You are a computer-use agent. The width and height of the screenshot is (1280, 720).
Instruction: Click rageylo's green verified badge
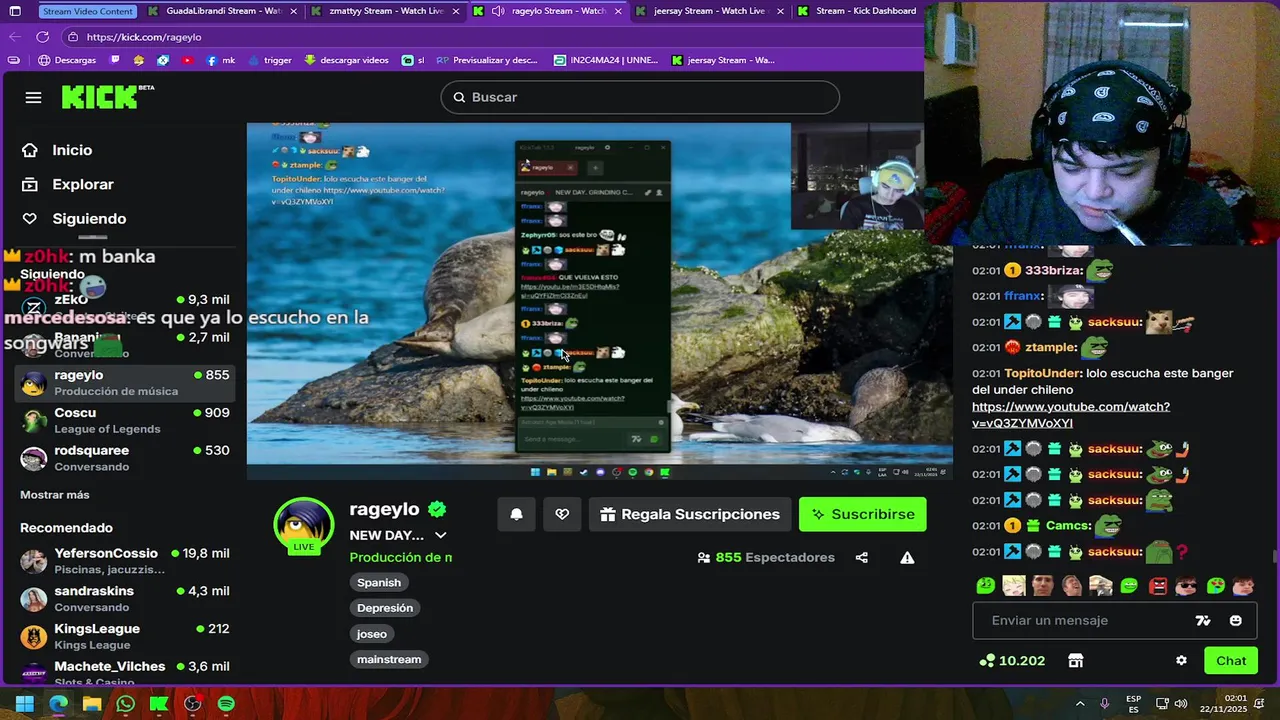[437, 509]
